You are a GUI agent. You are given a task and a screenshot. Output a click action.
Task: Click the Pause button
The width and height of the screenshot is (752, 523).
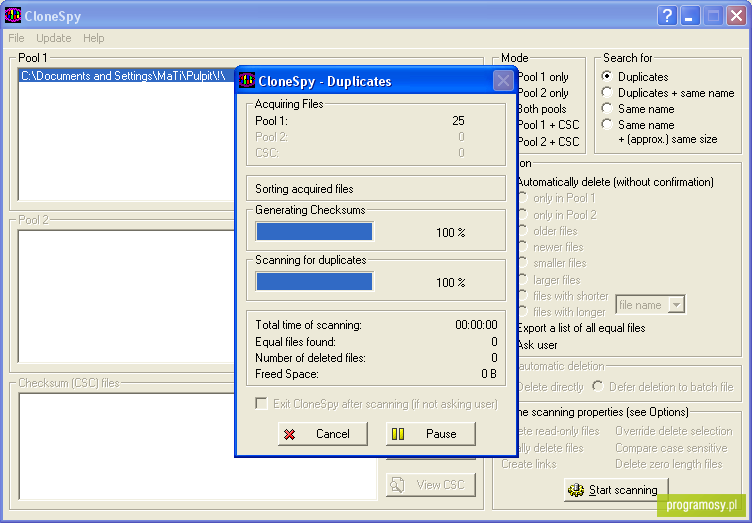click(431, 434)
